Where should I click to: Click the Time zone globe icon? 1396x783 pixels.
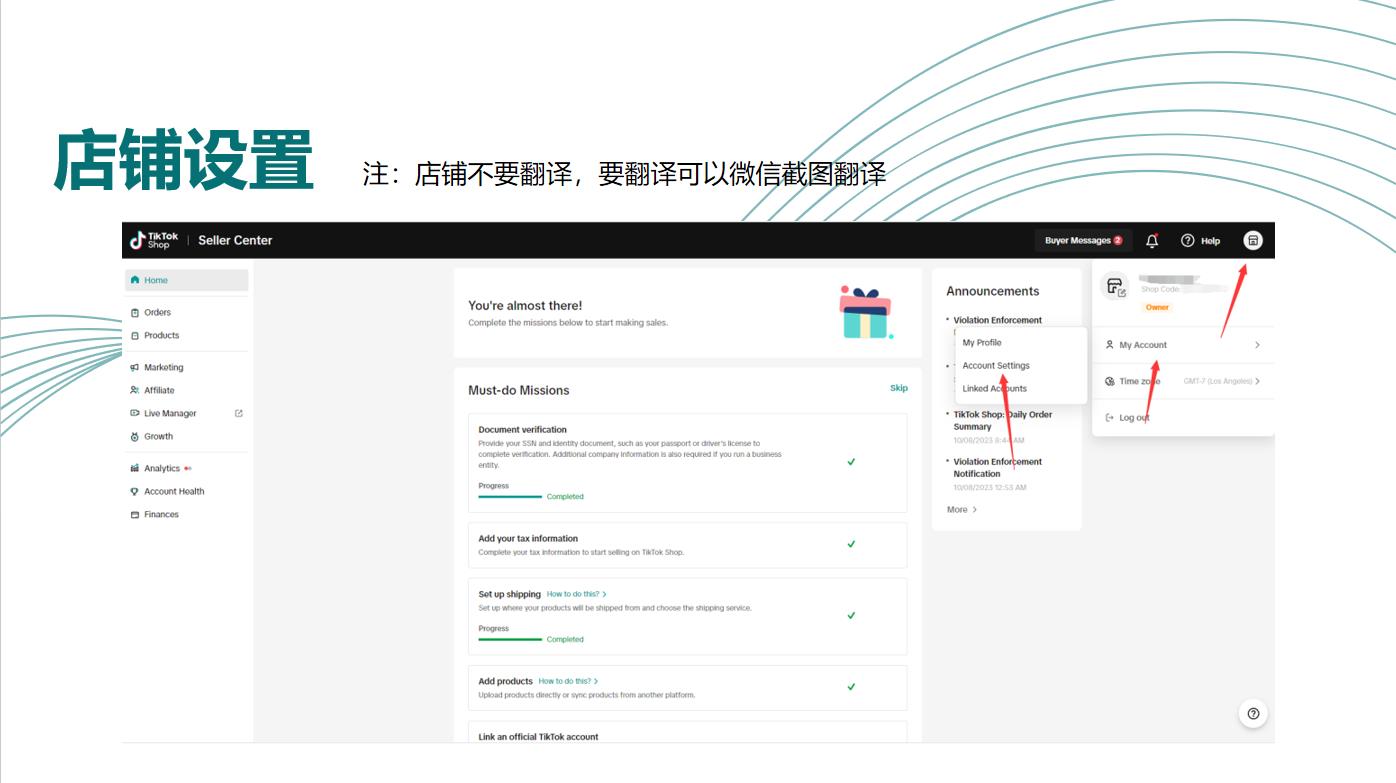click(1110, 381)
